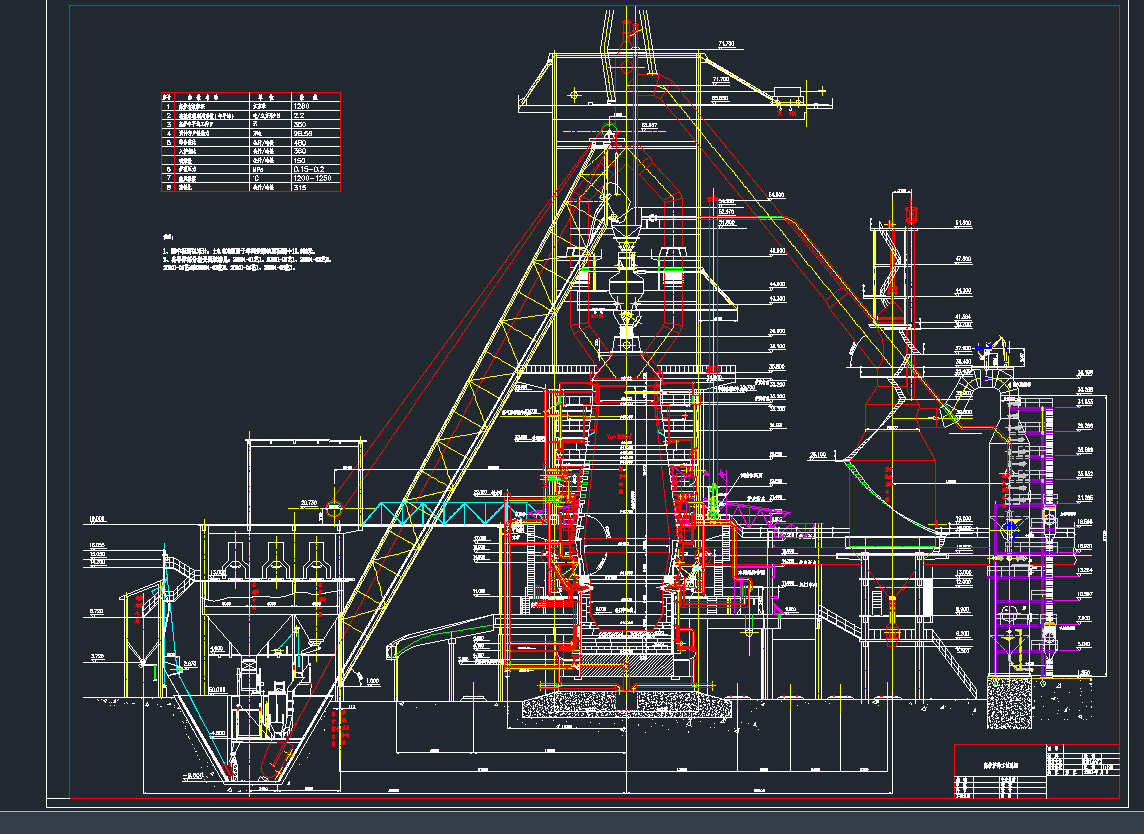
Task: Select the red valve atop the right tower
Action: (910, 214)
